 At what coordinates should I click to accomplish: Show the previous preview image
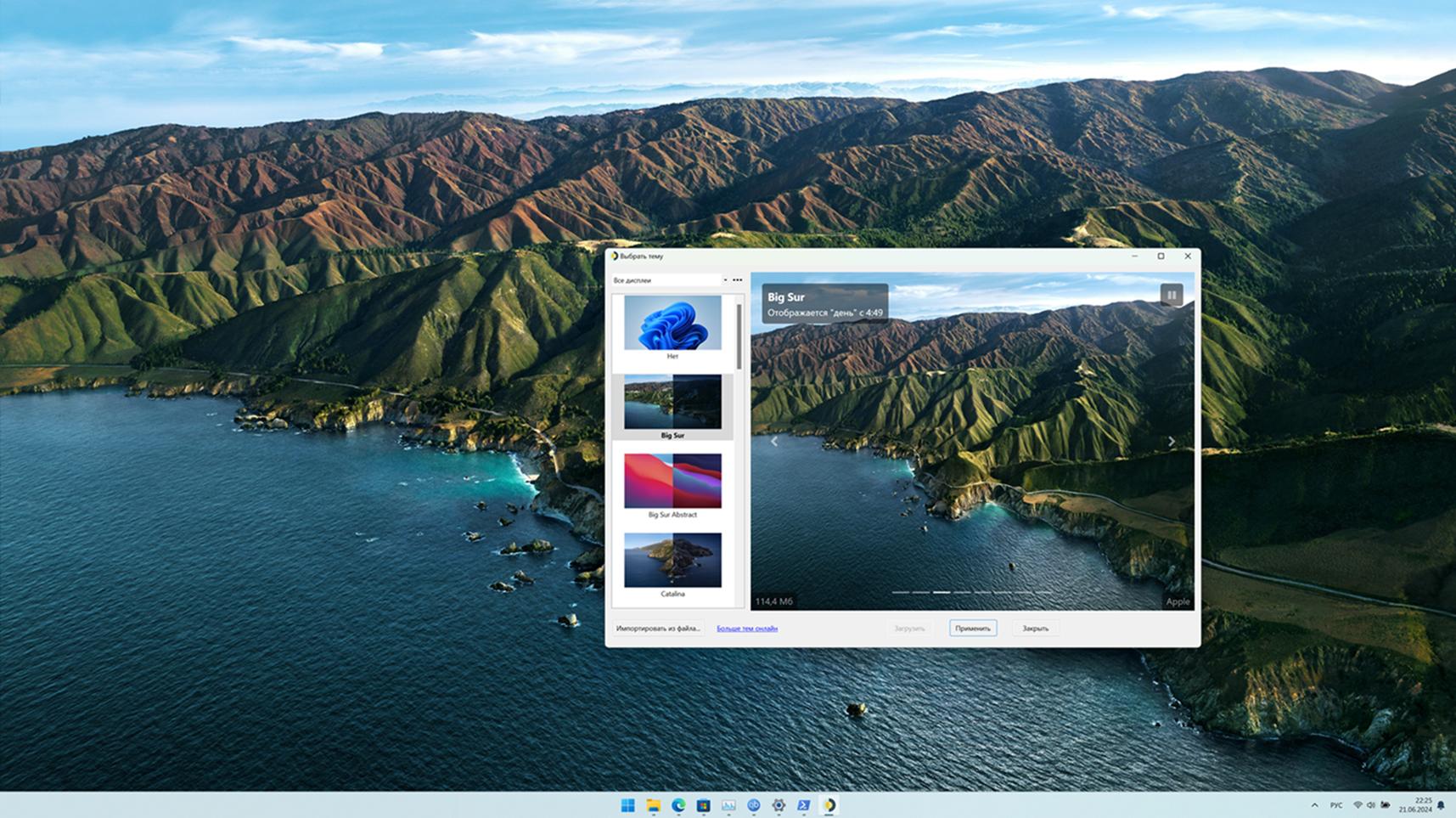(x=773, y=442)
